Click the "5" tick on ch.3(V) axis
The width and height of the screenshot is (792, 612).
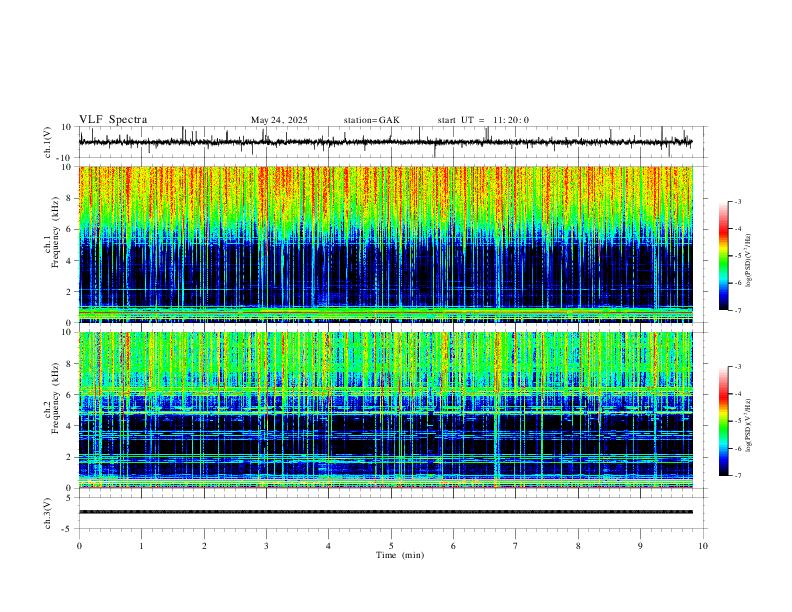[70, 498]
